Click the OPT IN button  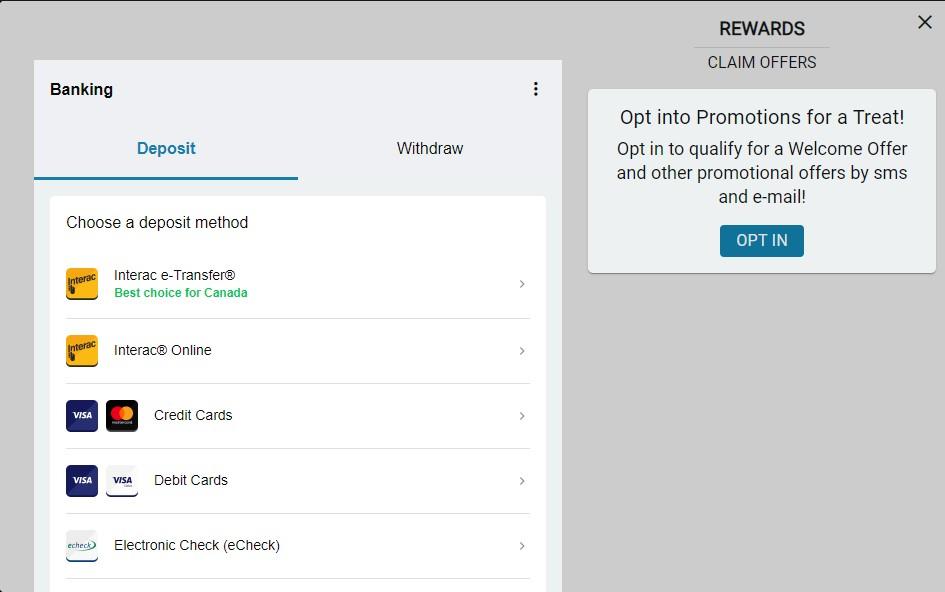coord(762,241)
